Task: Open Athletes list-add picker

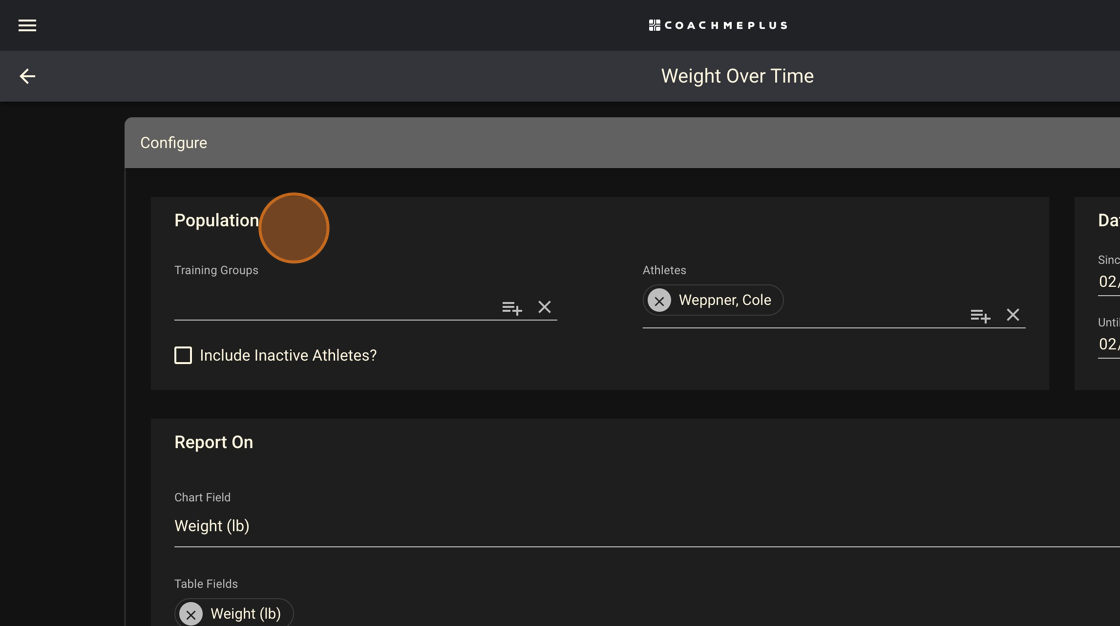Action: tap(980, 315)
